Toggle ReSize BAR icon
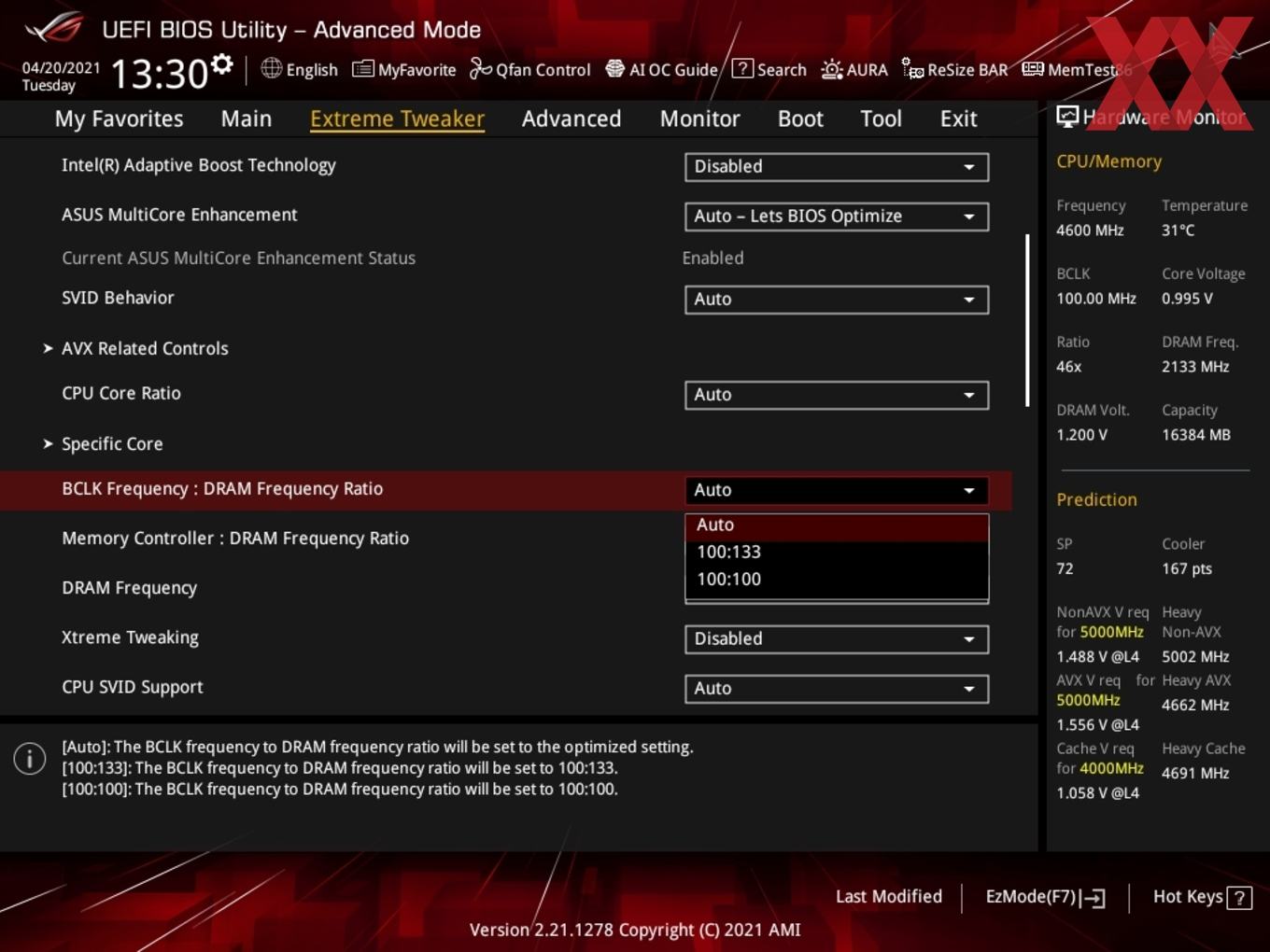Viewport: 1270px width, 952px height. pos(912,68)
